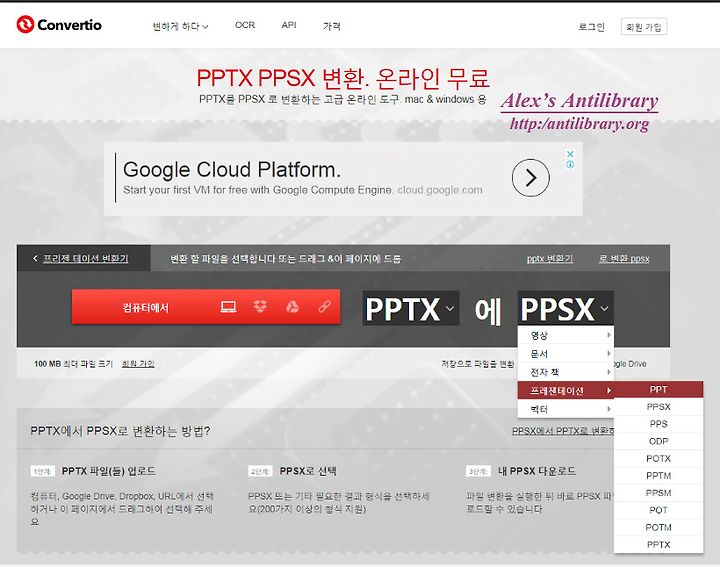Open the pptx 변환기 link
This screenshot has width=720, height=567.
[550, 259]
